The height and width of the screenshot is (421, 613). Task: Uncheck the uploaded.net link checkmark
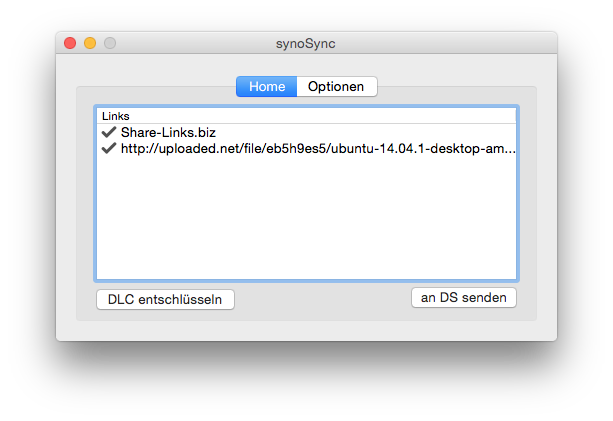point(109,148)
